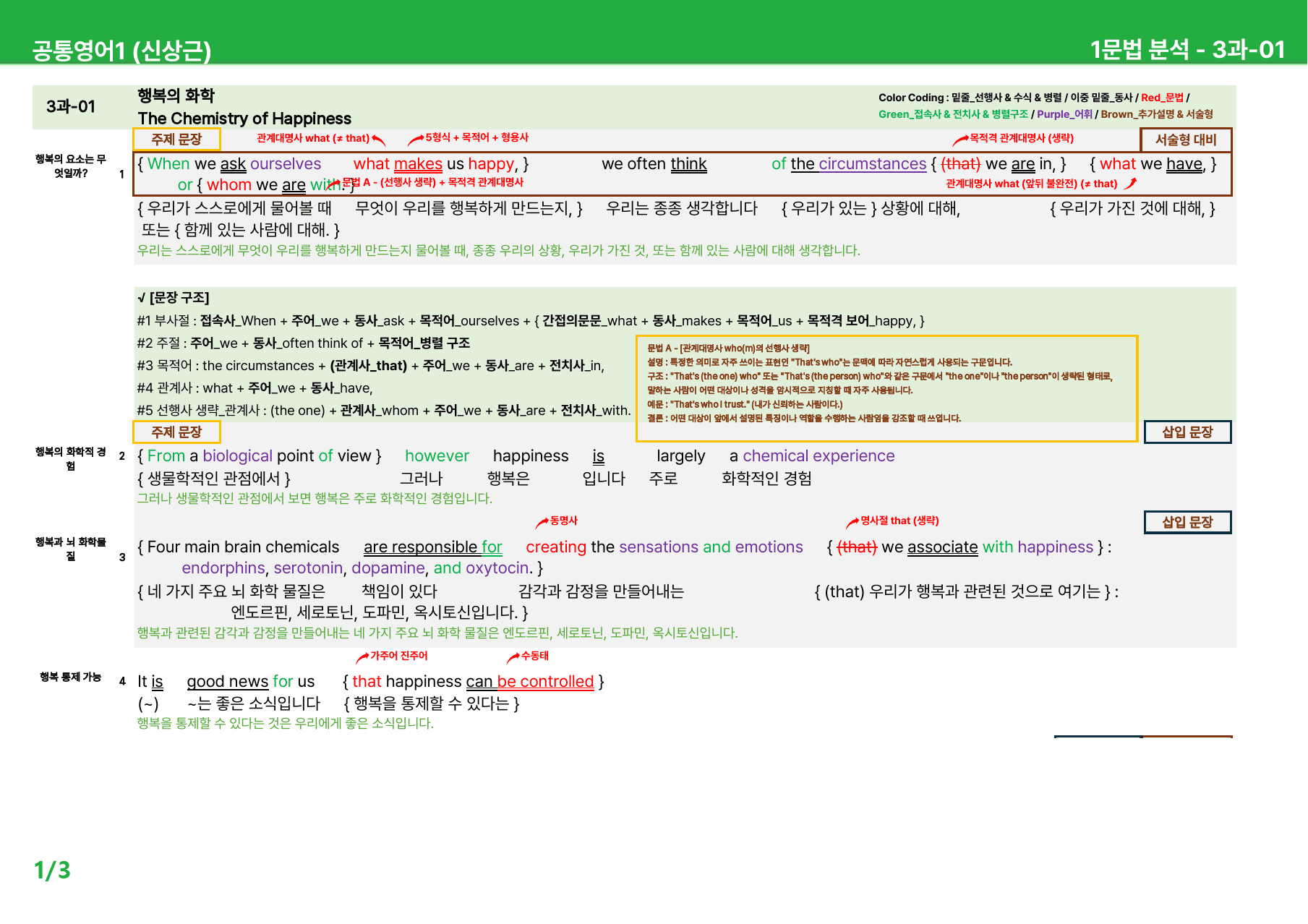This screenshot has height=924, width=1308.
Task: Select creating the sensations and emotions
Action: point(664,547)
